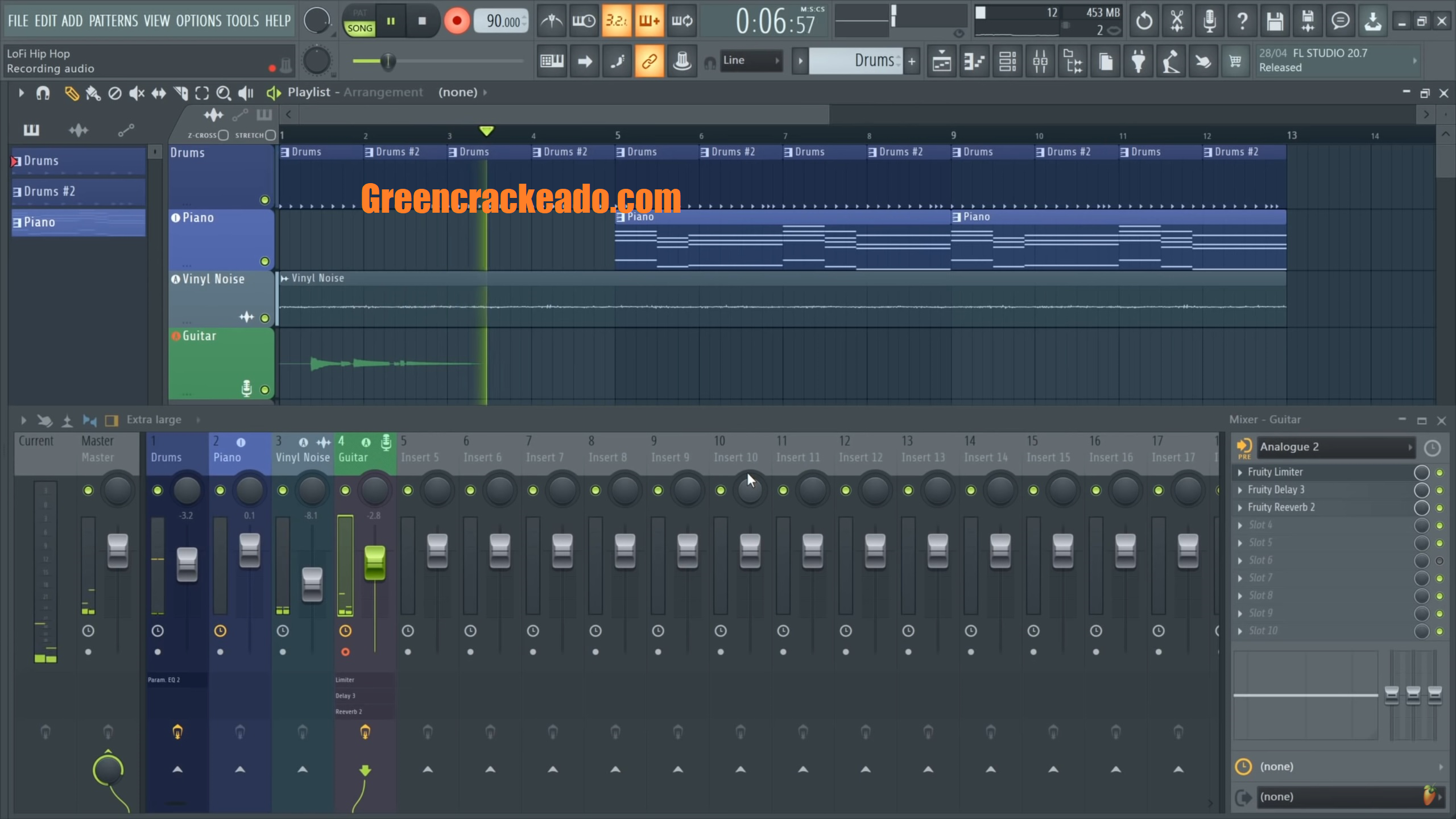Open the PATTERNS menu

[113, 21]
